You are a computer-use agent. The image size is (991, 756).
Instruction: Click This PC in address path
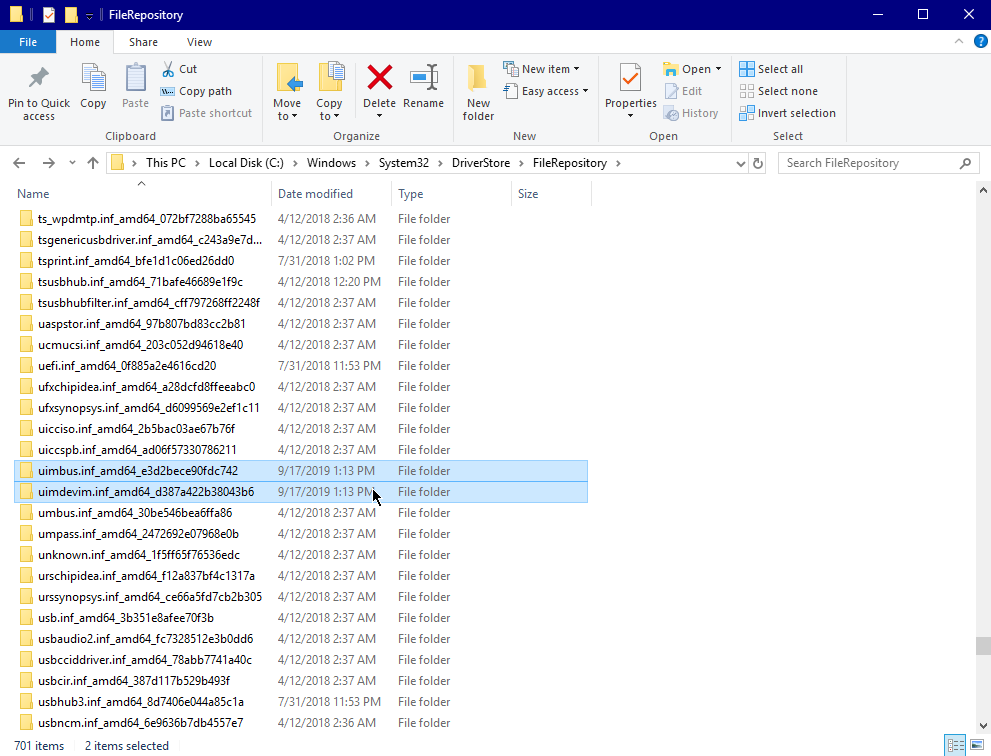pyautogui.click(x=166, y=163)
